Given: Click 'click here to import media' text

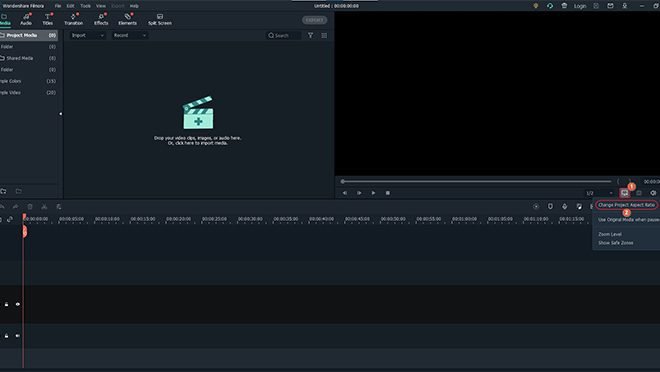Looking at the screenshot, I should pyautogui.click(x=197, y=143).
